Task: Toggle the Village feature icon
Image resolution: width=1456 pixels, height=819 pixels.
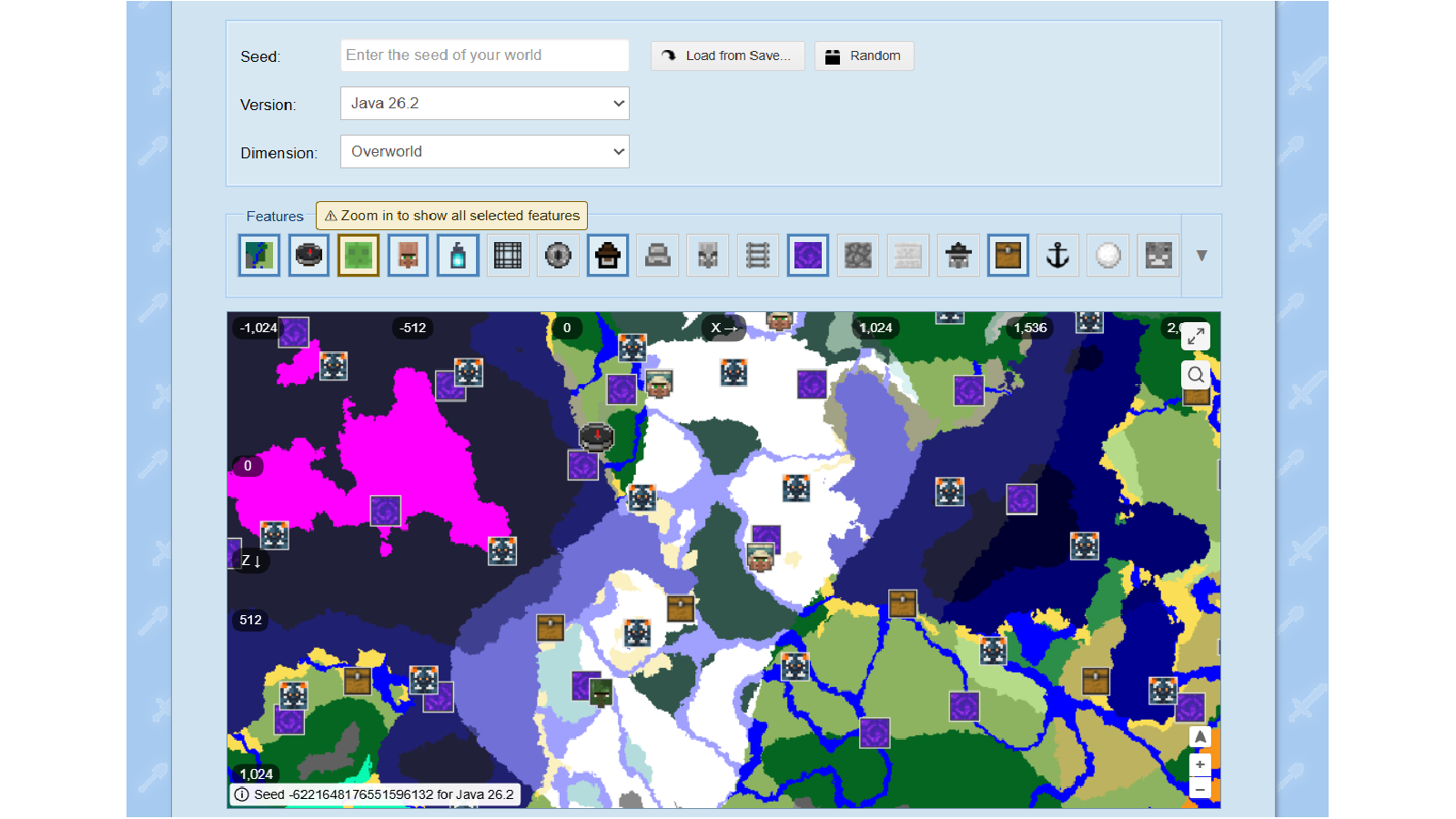Action: point(409,256)
